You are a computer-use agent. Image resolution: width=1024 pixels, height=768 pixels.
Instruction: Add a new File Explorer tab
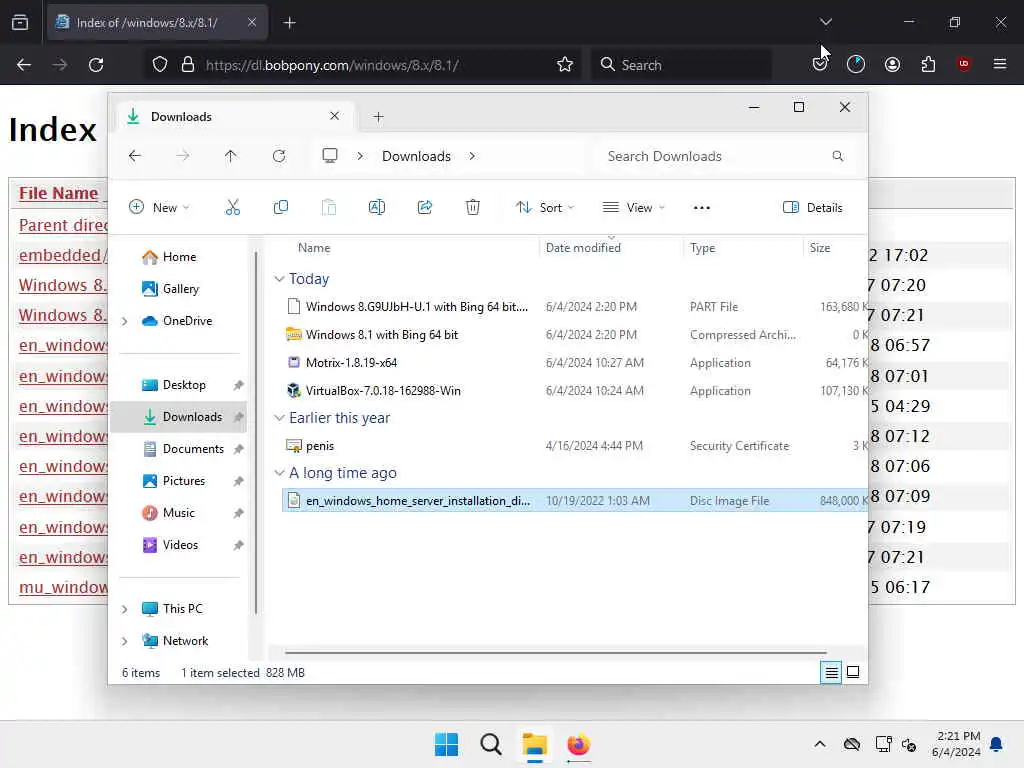click(x=378, y=117)
